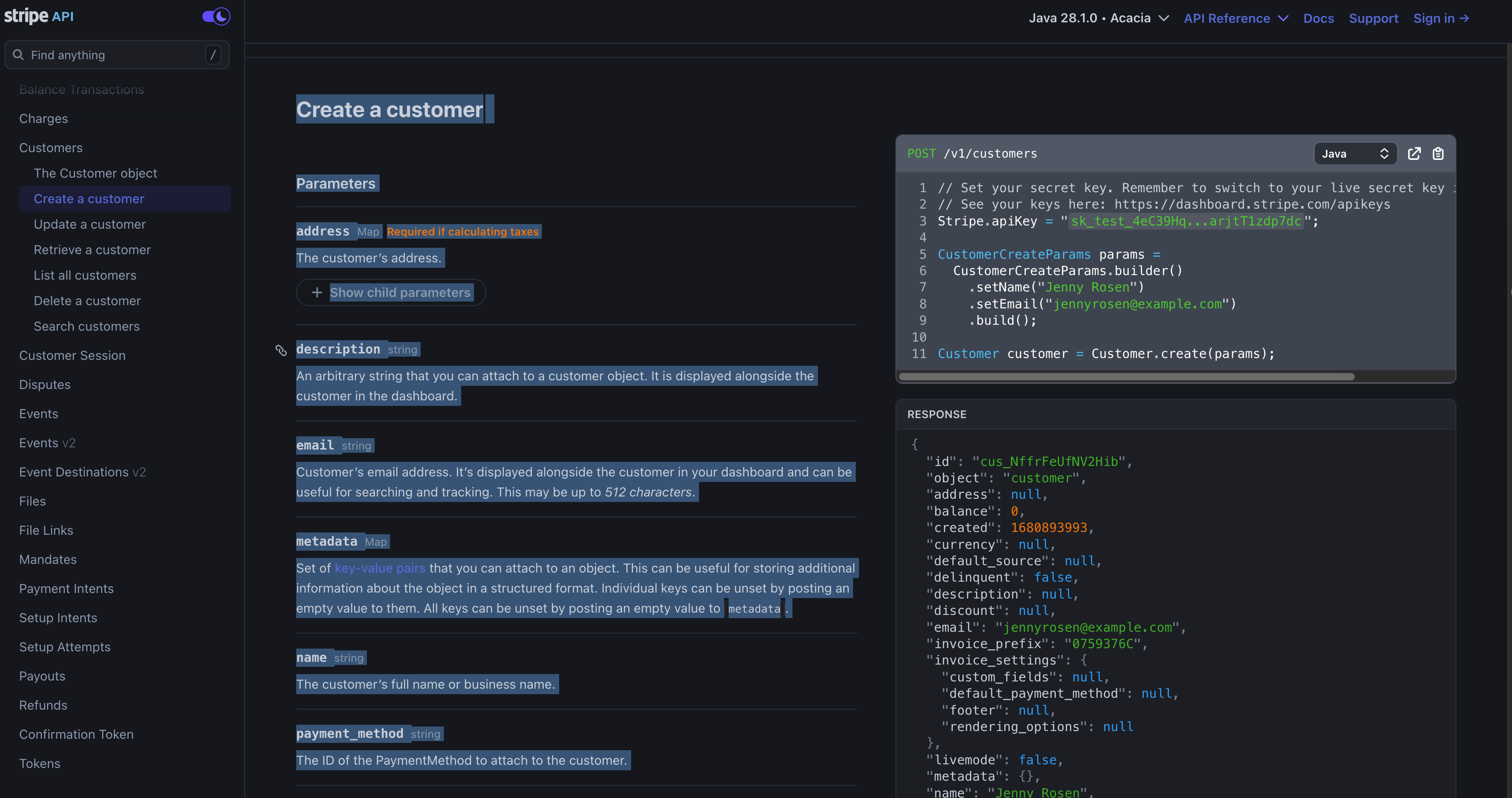This screenshot has height=798, width=1512.
Task: Select File Links in sidebar
Action: pos(46,531)
